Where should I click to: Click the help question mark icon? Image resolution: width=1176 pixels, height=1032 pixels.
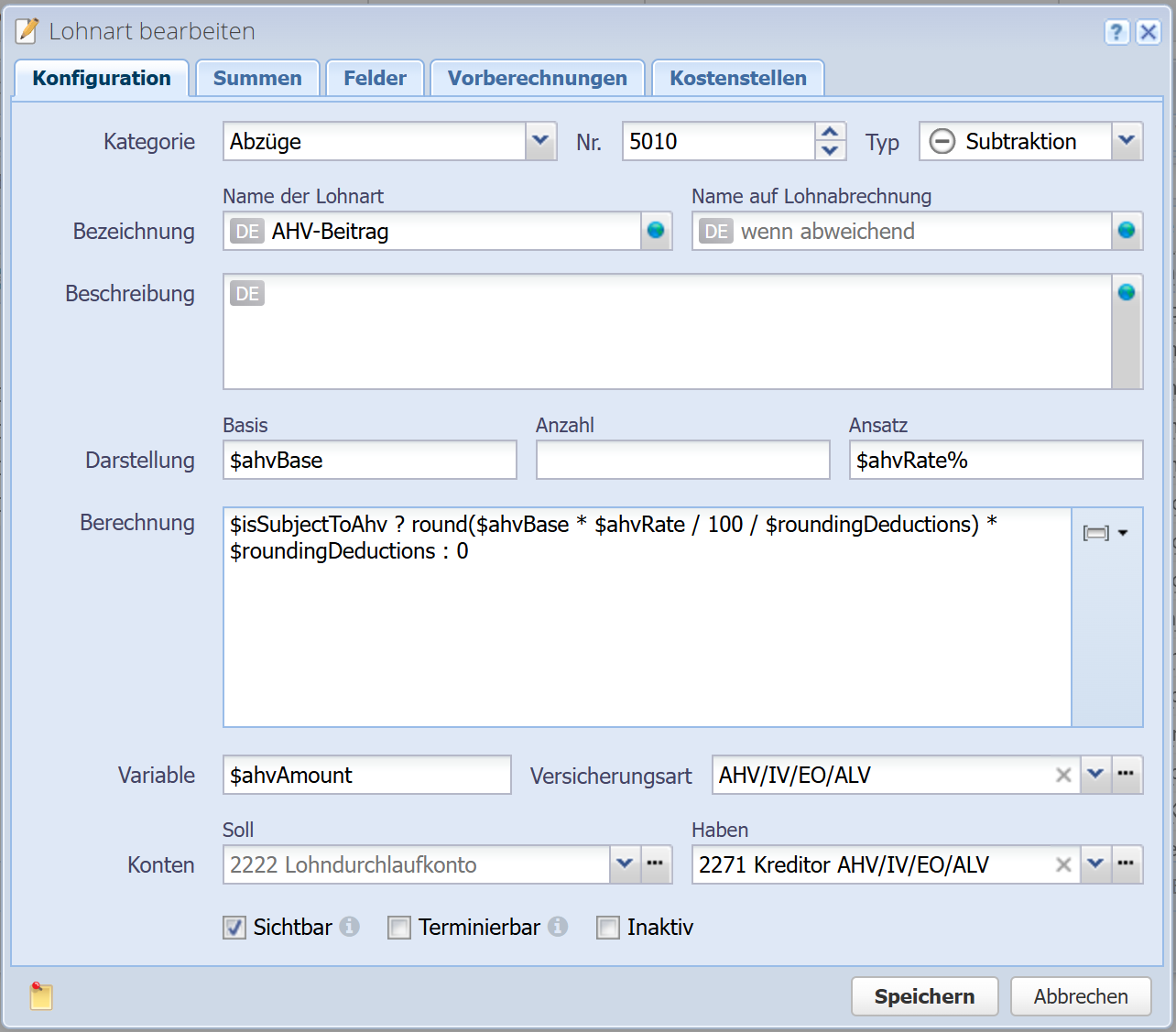click(x=1116, y=32)
